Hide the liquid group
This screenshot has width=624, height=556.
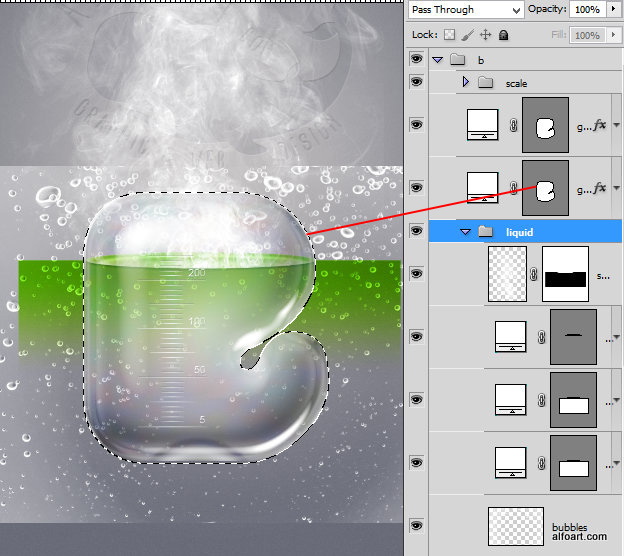(416, 231)
